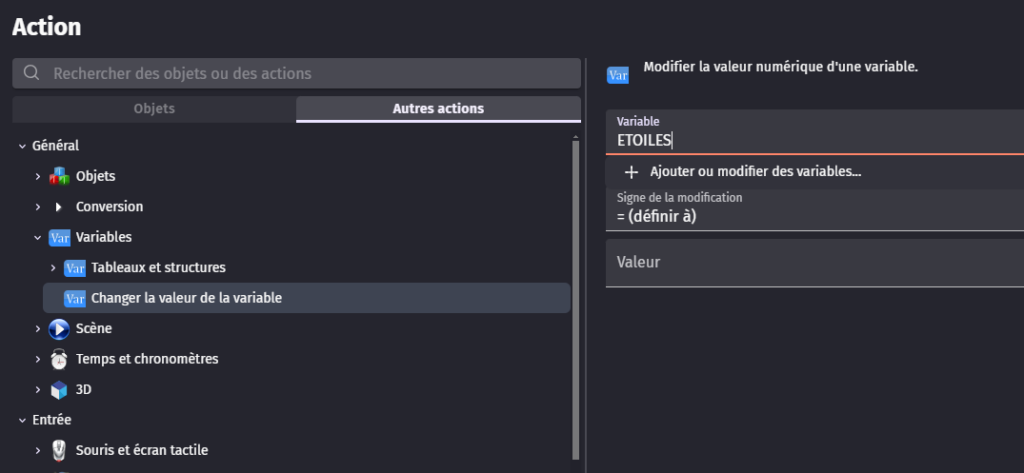Click the Variables Var icon
The width and height of the screenshot is (1024, 473).
pos(59,238)
